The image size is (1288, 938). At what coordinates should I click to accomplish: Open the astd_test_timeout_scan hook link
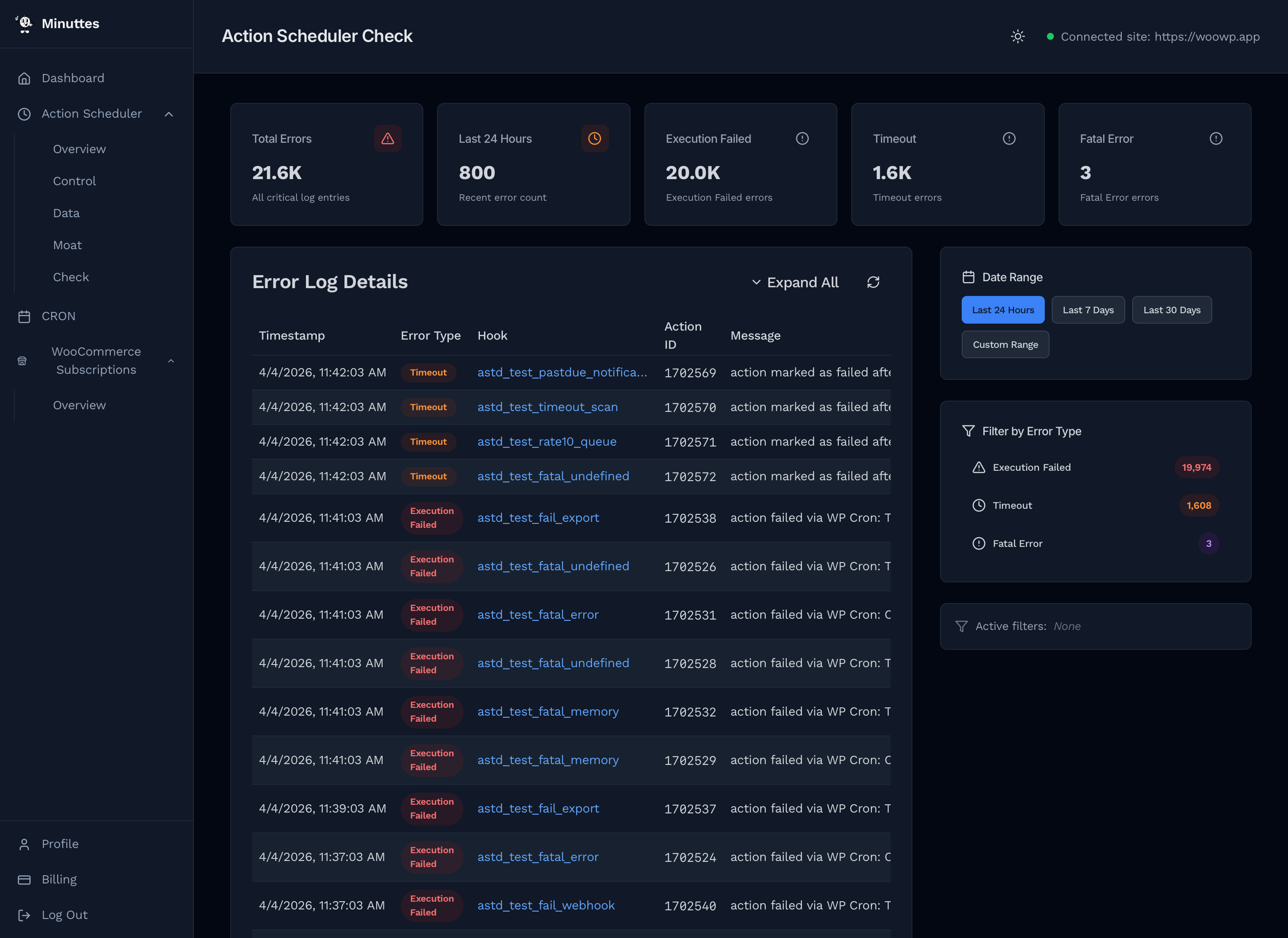547,407
